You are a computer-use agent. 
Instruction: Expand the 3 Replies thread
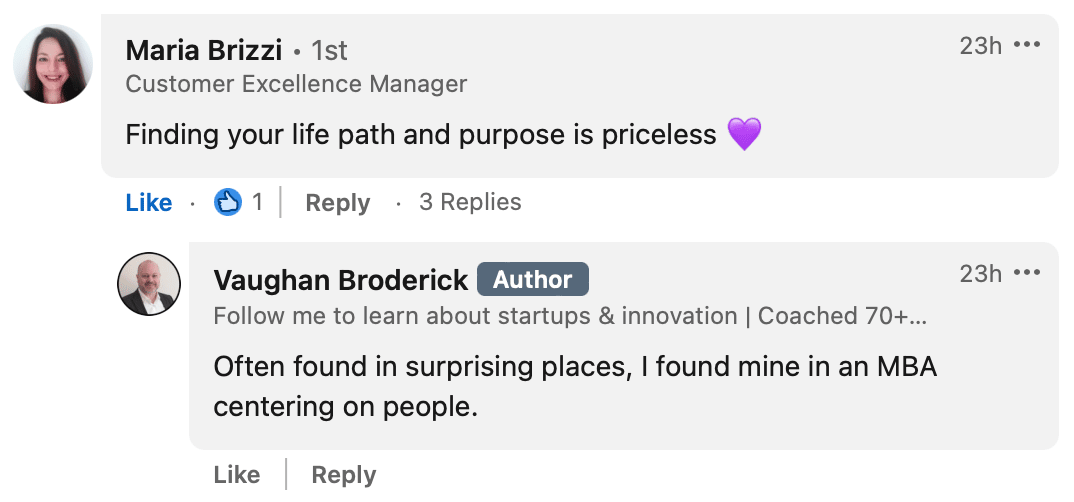[470, 202]
